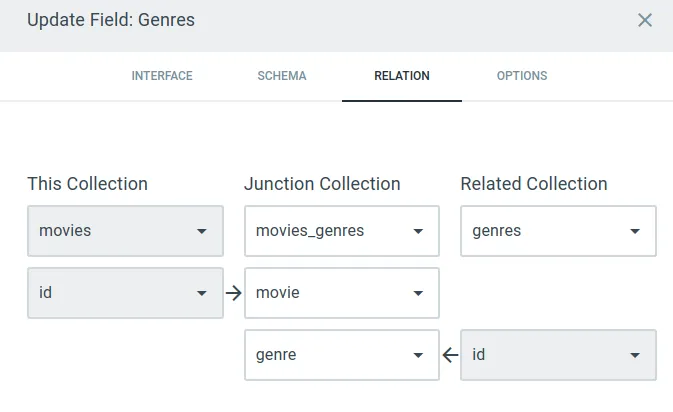Expand the genres related collection dropdown
Image resolution: width=673 pixels, height=412 pixels.
click(x=558, y=231)
